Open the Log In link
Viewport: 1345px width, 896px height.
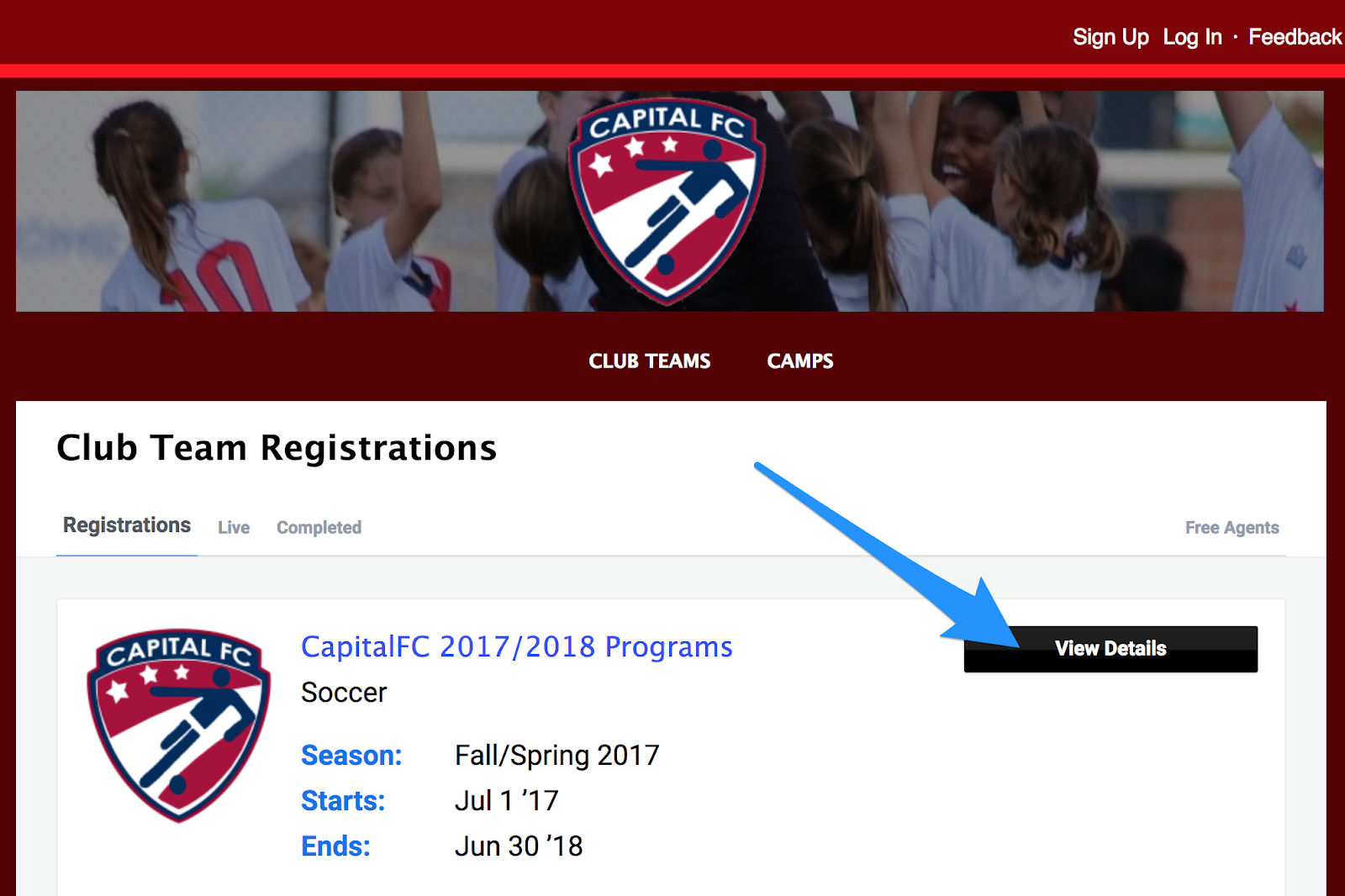1192,37
